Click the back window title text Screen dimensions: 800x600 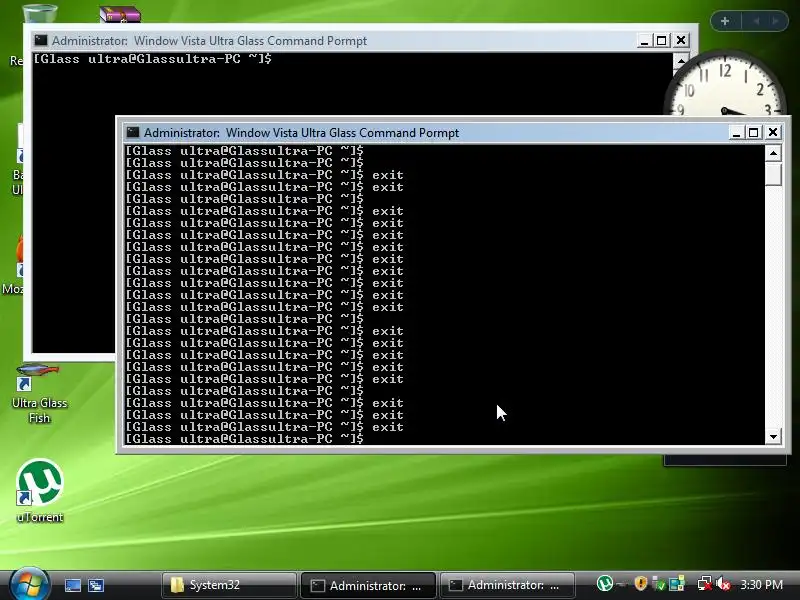click(209, 40)
